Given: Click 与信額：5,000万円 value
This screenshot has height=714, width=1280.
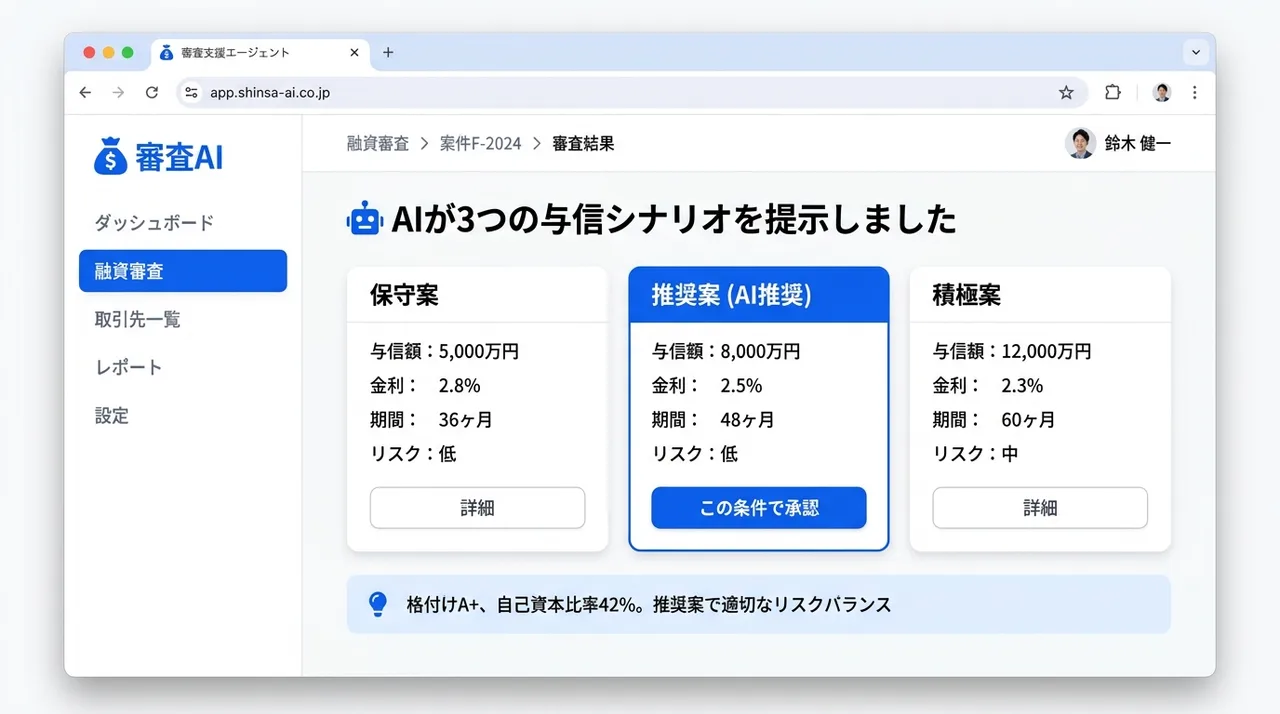Looking at the screenshot, I should tap(444, 352).
